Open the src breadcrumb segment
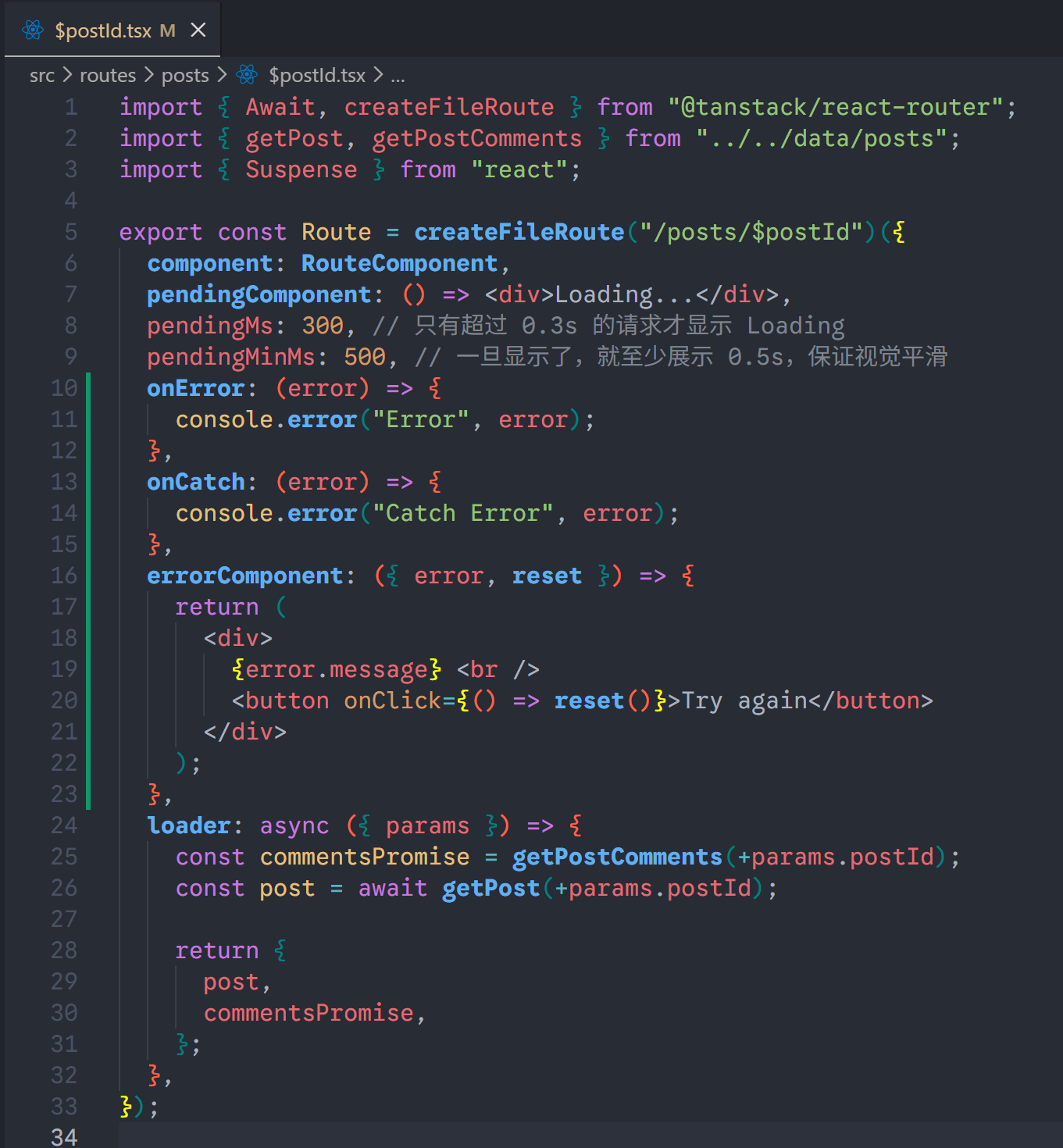The image size is (1063, 1148). 42,75
